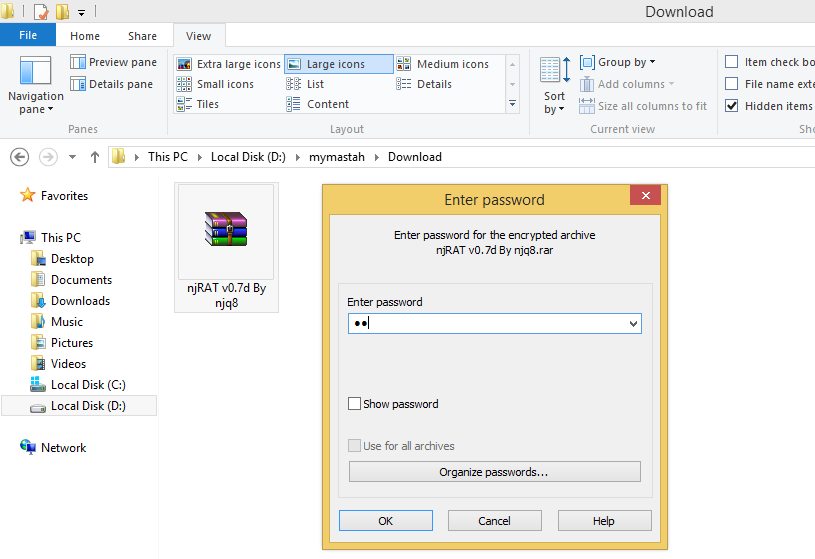815x559 pixels.
Task: Open the Navigation pane options
Action: coord(35,85)
